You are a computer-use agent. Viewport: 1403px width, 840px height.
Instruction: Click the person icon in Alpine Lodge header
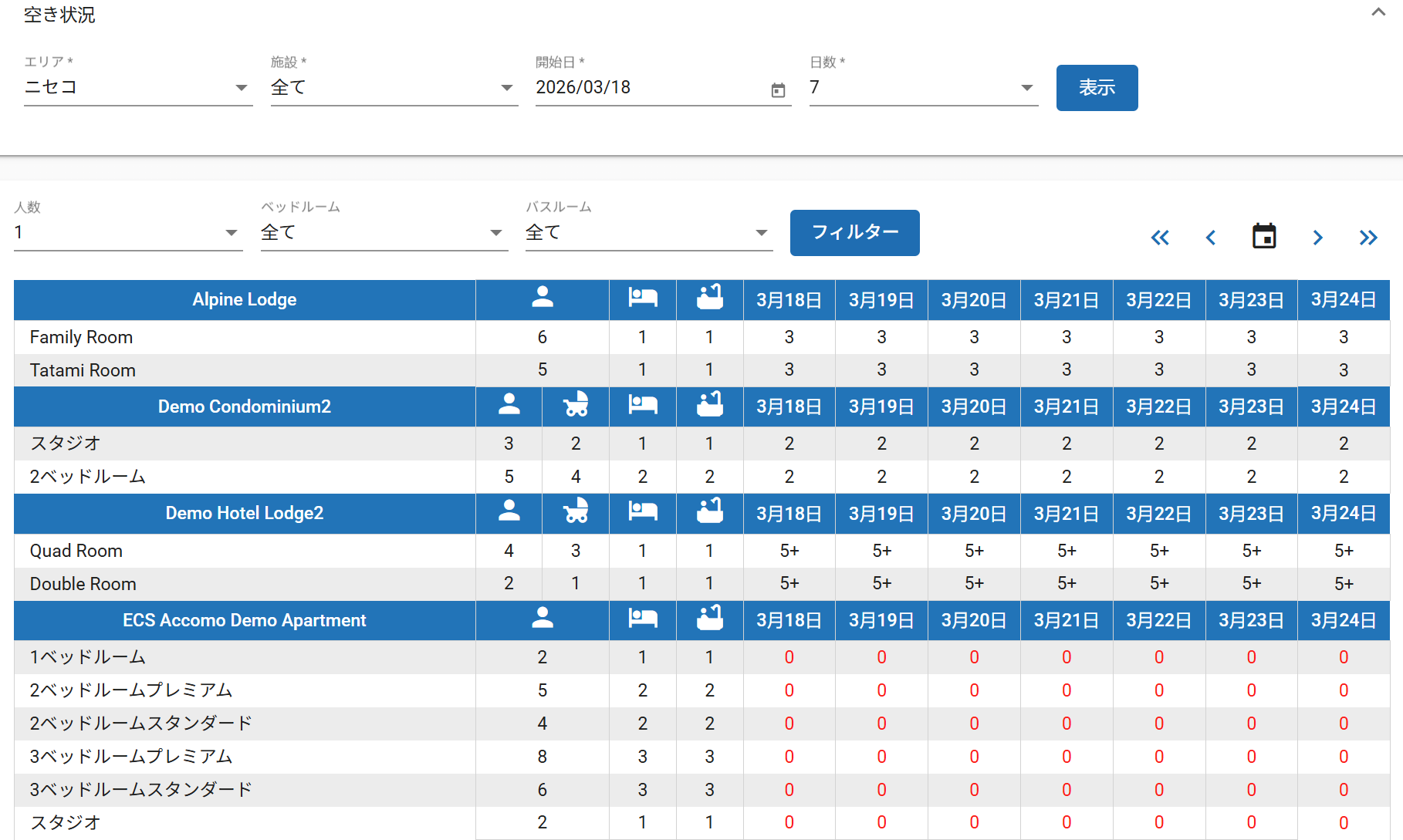click(x=543, y=299)
